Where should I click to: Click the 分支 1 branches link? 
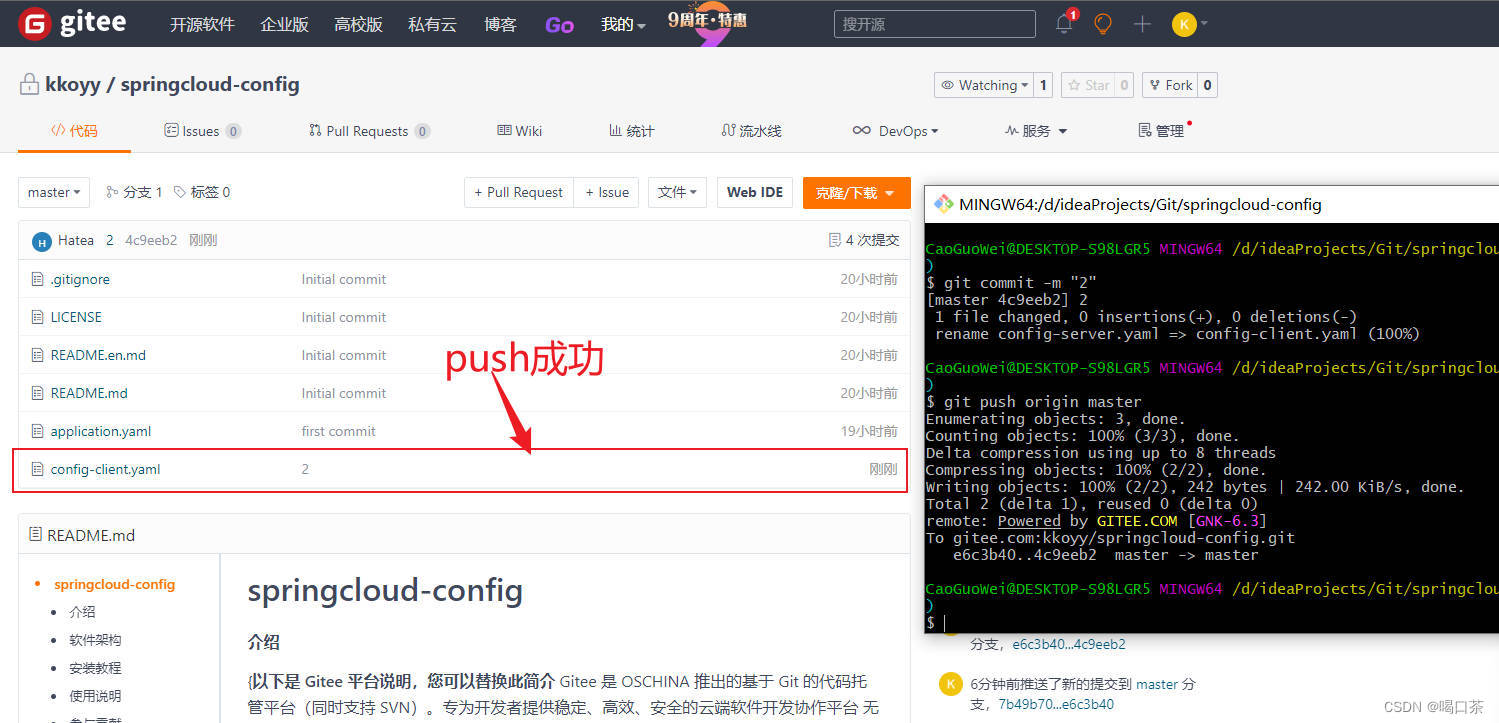click(134, 192)
